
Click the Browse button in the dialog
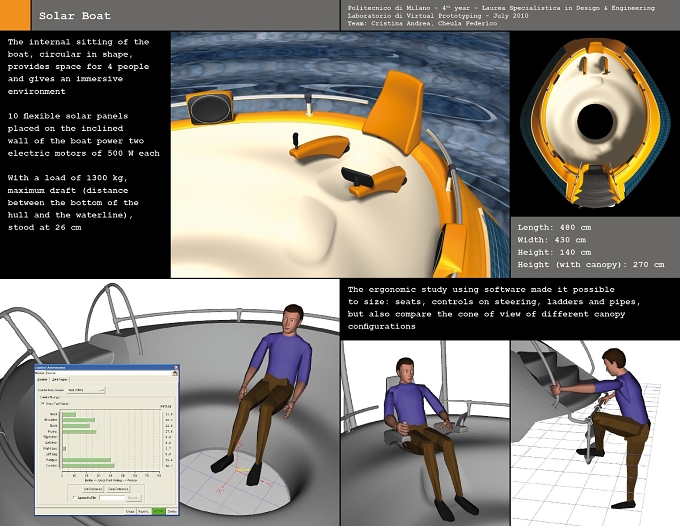(134, 498)
